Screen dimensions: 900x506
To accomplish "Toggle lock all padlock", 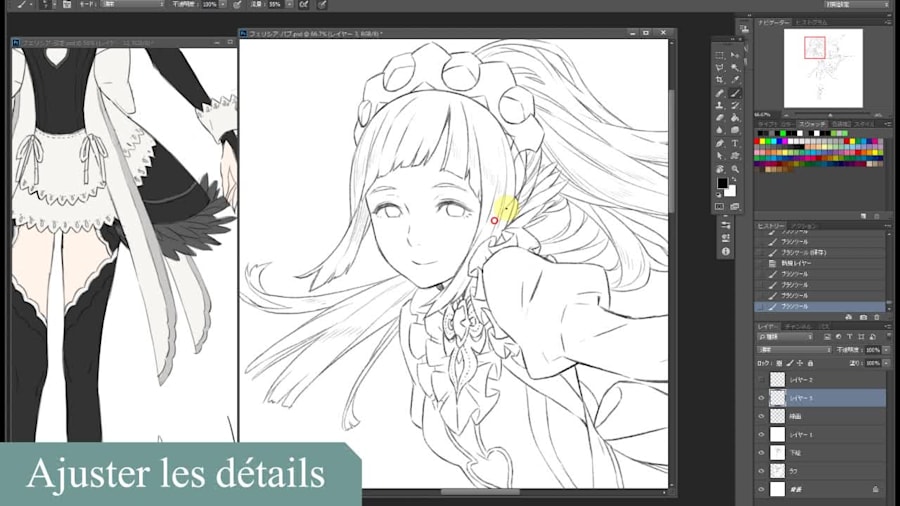I will pyautogui.click(x=810, y=363).
